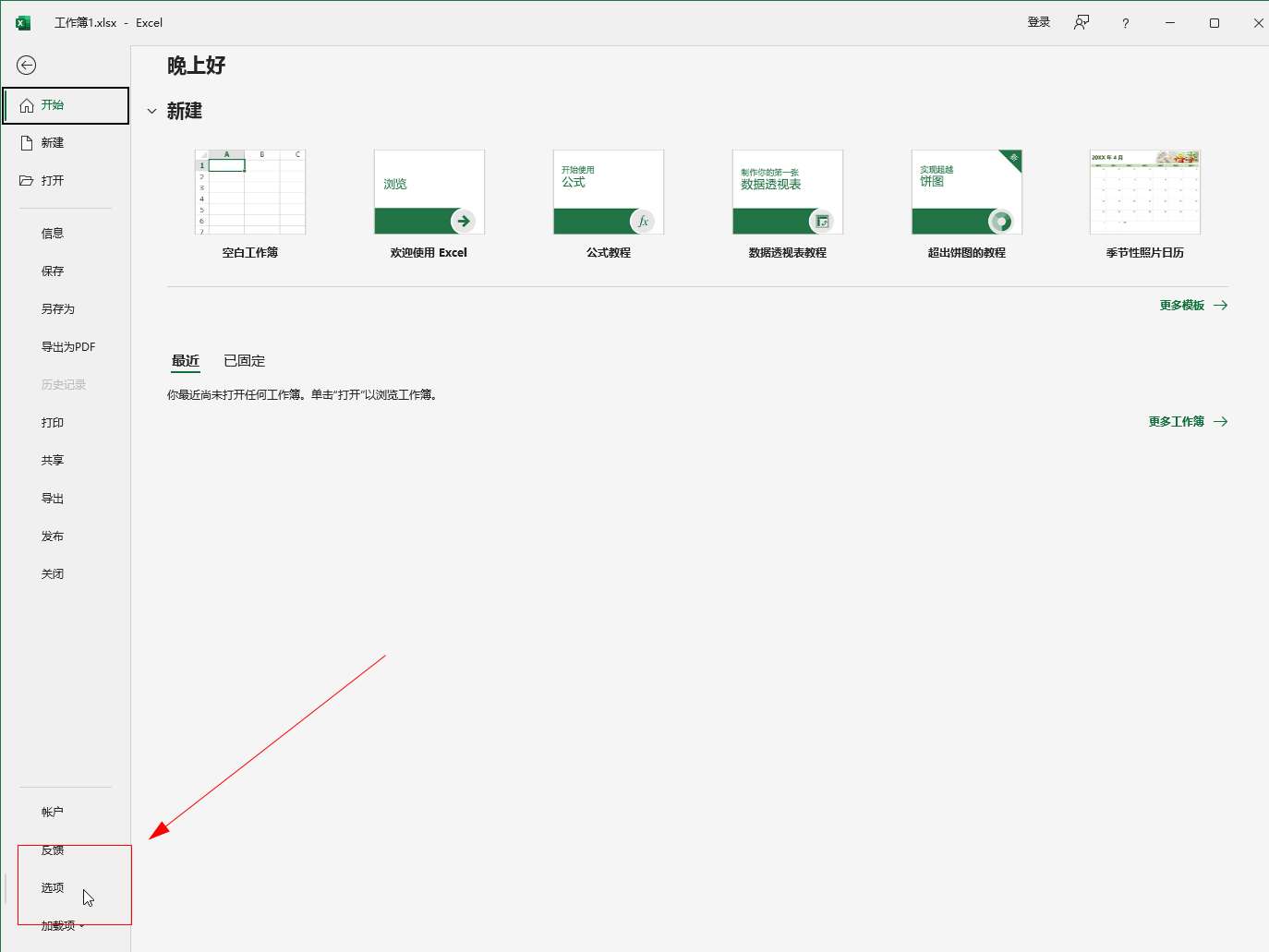Click the help question mark icon
The width and height of the screenshot is (1269, 952).
(x=1125, y=23)
